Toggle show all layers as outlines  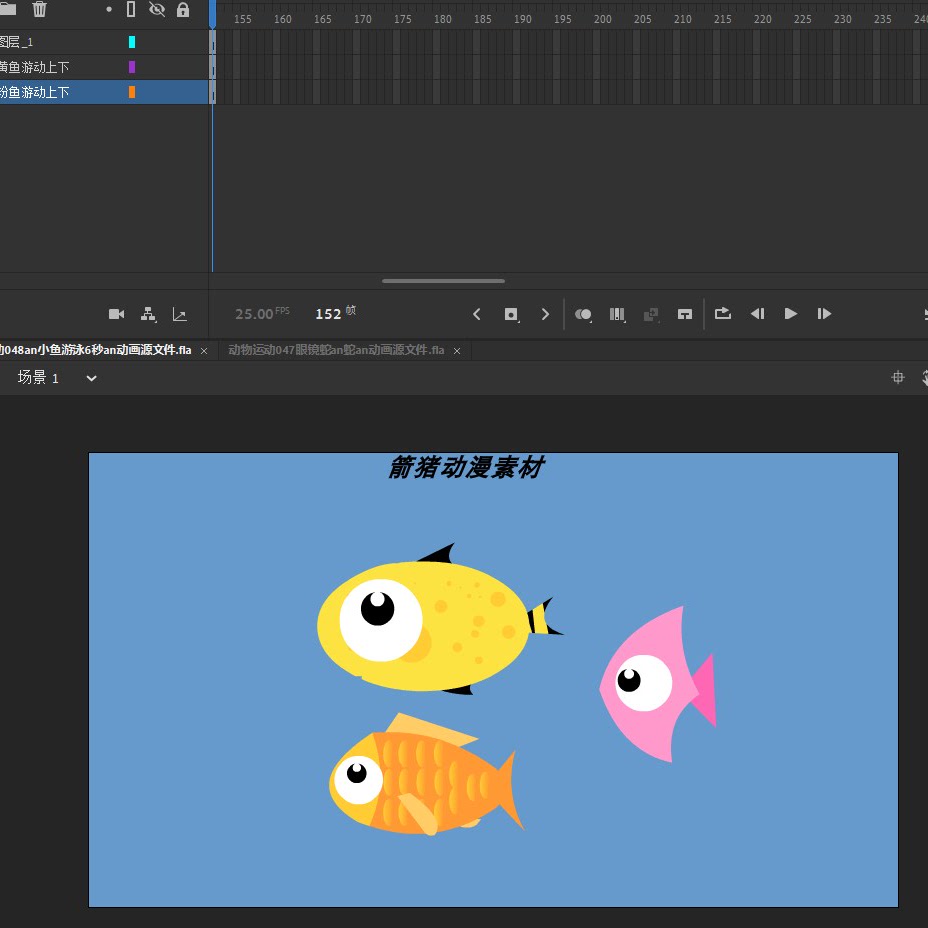pyautogui.click(x=131, y=9)
